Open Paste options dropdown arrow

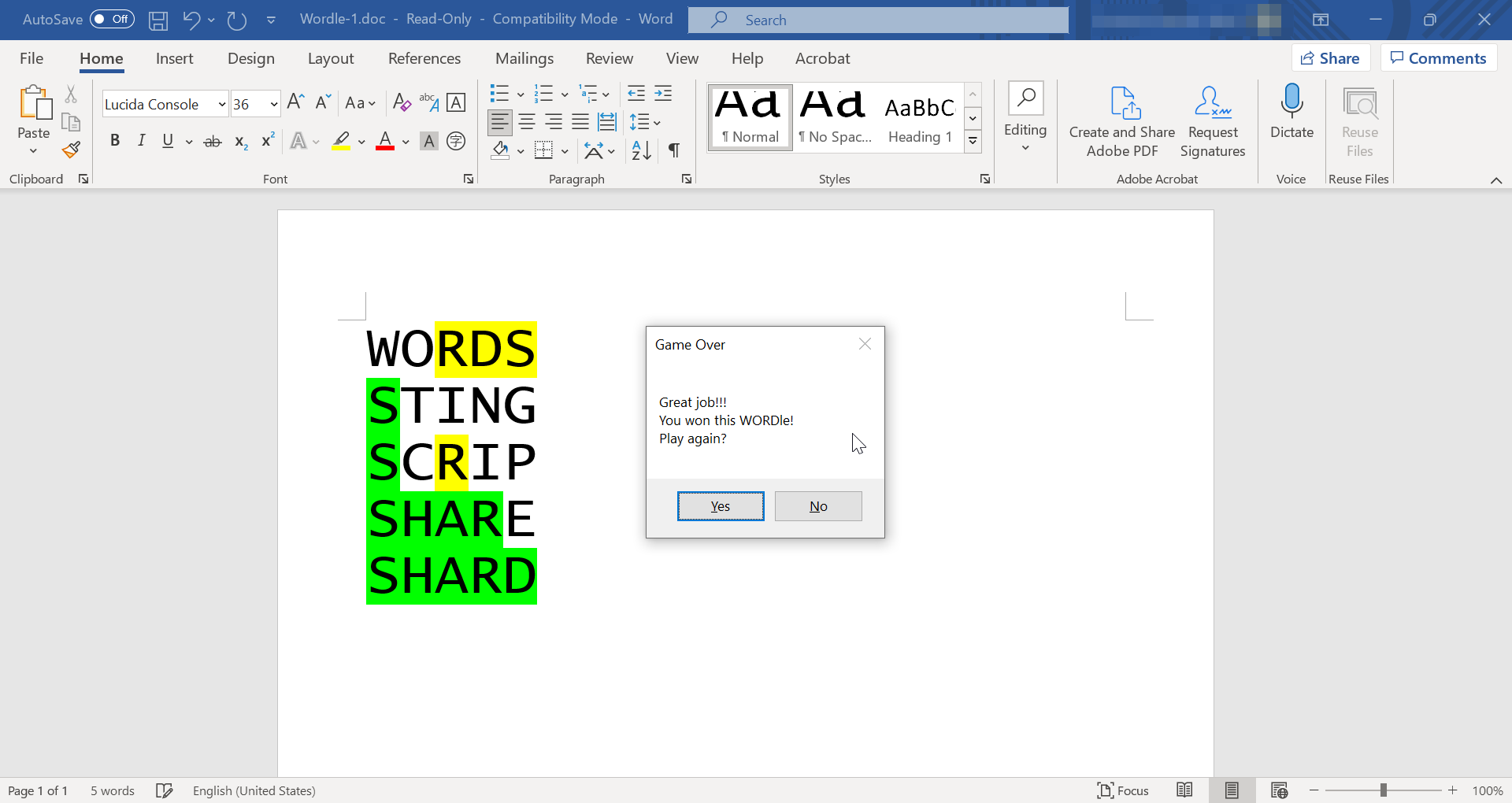[x=33, y=150]
